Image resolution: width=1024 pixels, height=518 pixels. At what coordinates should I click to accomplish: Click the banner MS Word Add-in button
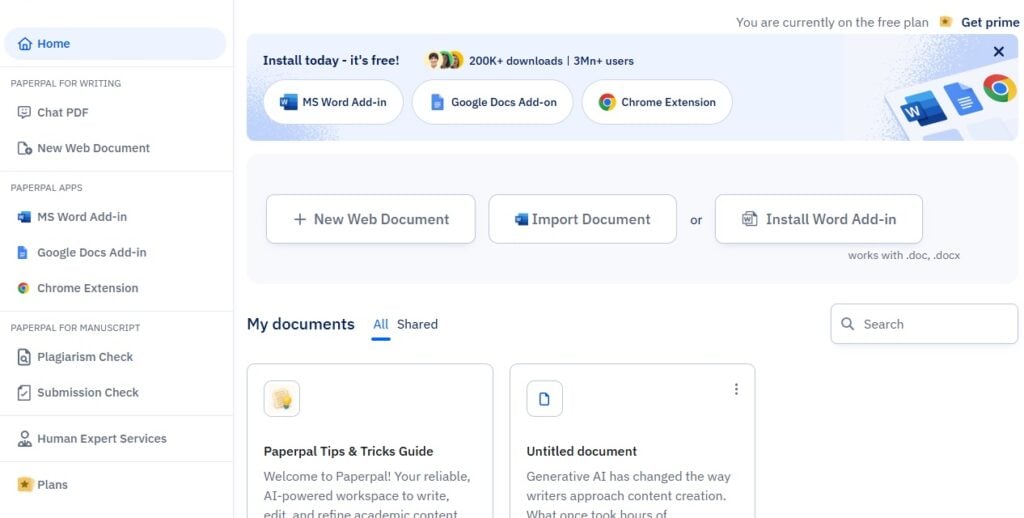tap(333, 102)
